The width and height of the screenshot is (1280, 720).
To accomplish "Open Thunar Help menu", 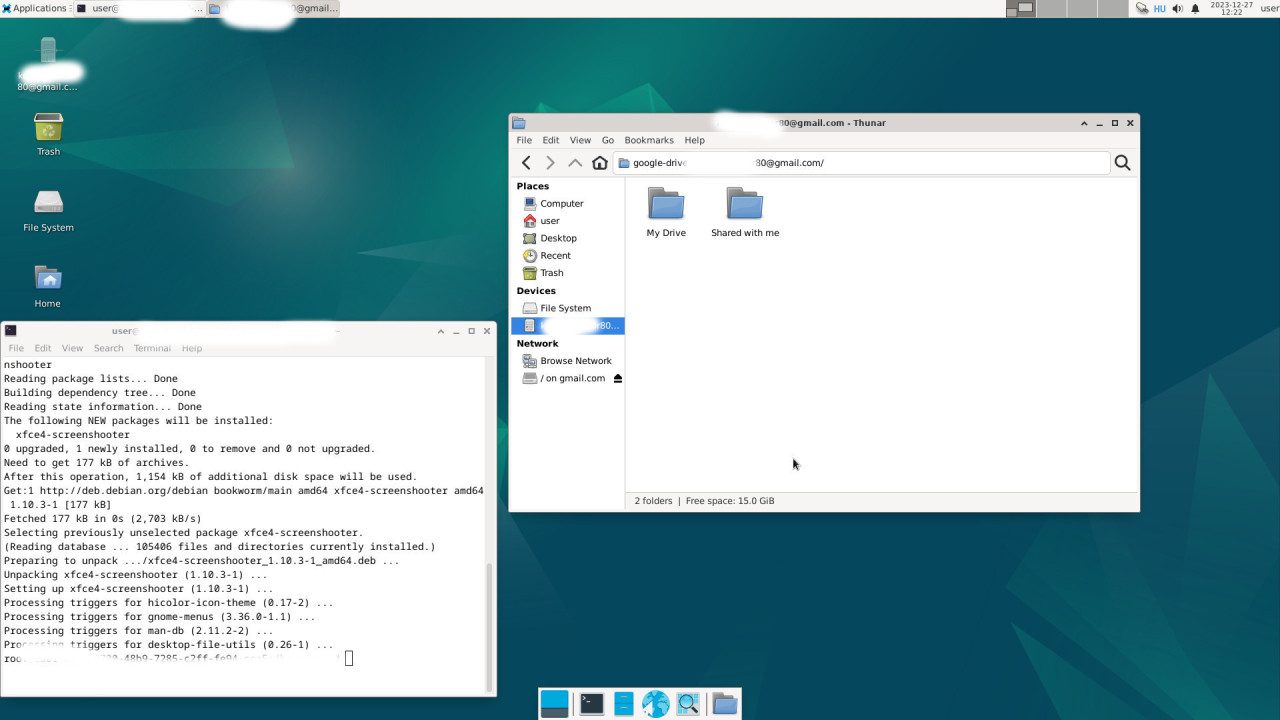I will point(694,140).
